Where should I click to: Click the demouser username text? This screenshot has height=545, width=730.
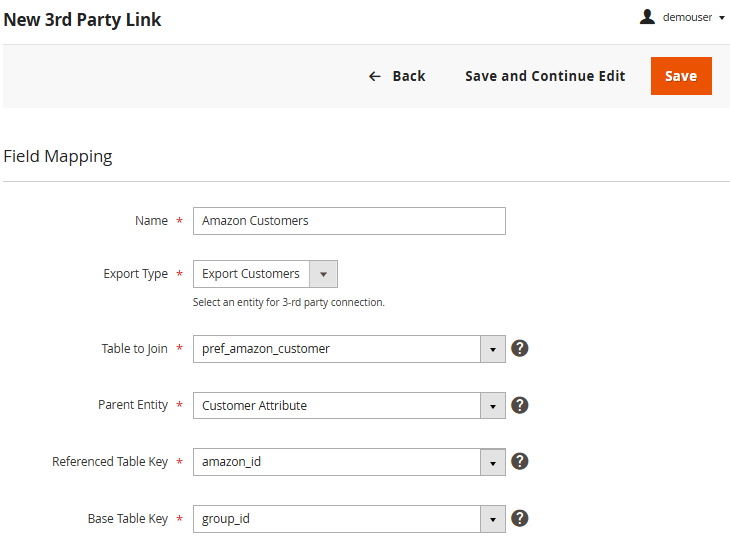(x=687, y=18)
